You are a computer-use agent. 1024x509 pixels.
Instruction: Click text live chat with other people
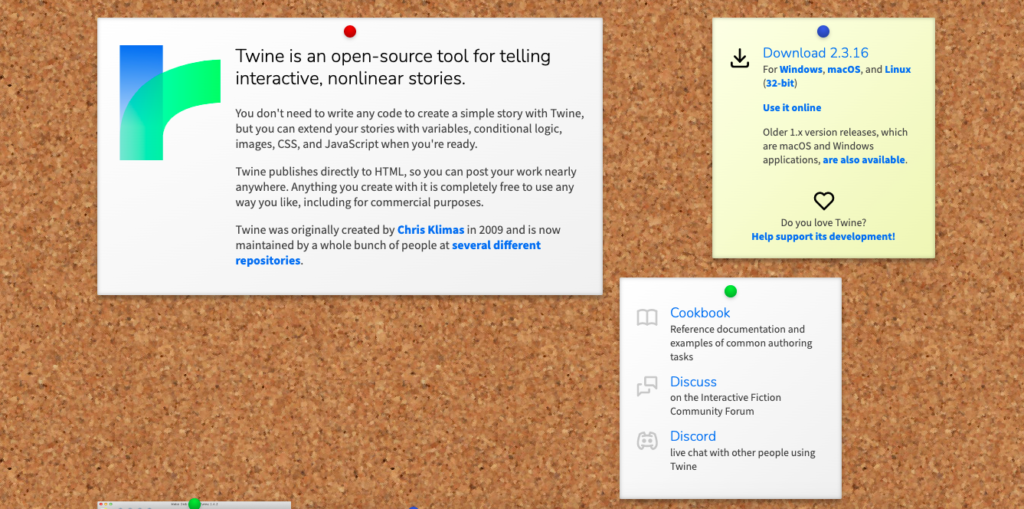pos(743,459)
